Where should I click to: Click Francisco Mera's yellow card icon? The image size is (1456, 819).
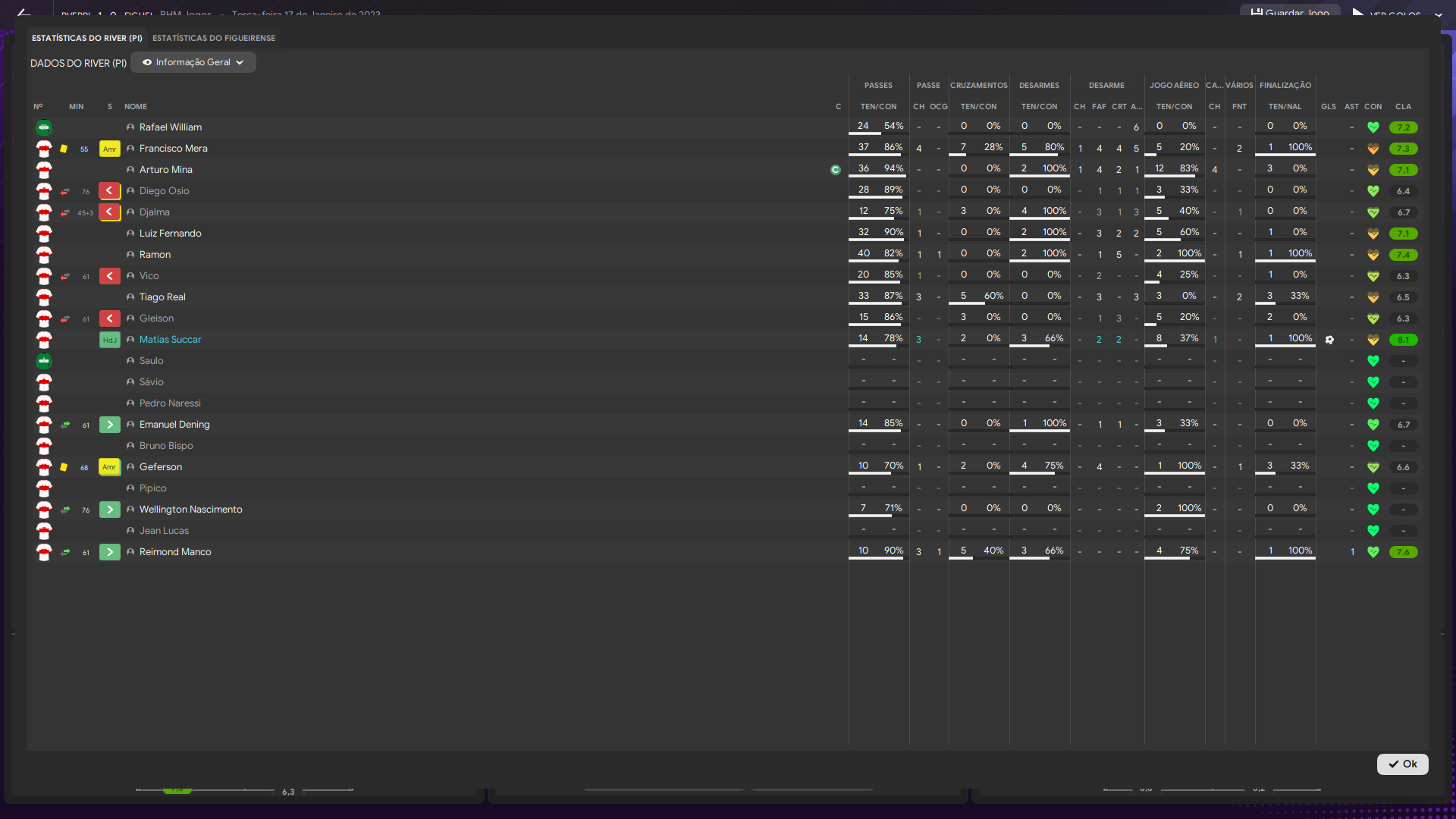[x=64, y=149]
